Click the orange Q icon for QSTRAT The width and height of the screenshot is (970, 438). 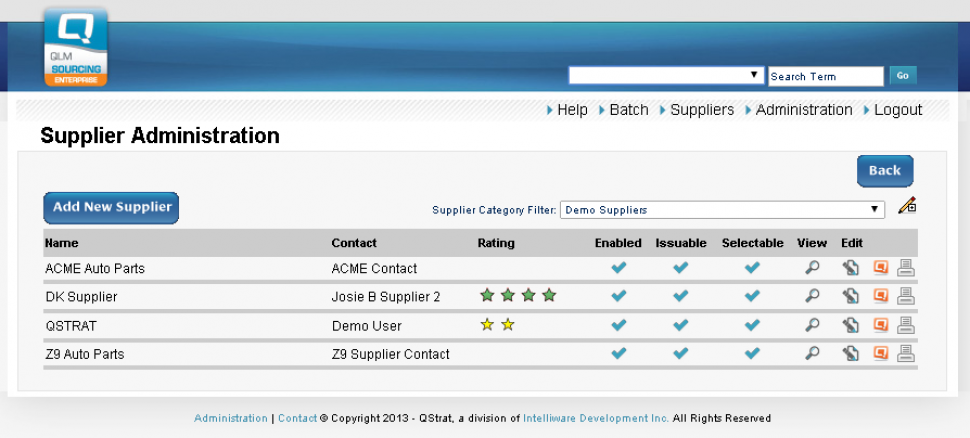881,325
